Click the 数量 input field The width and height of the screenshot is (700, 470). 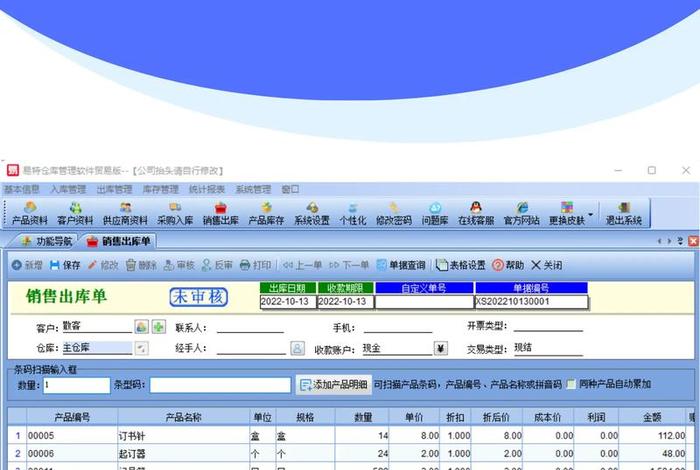77,385
